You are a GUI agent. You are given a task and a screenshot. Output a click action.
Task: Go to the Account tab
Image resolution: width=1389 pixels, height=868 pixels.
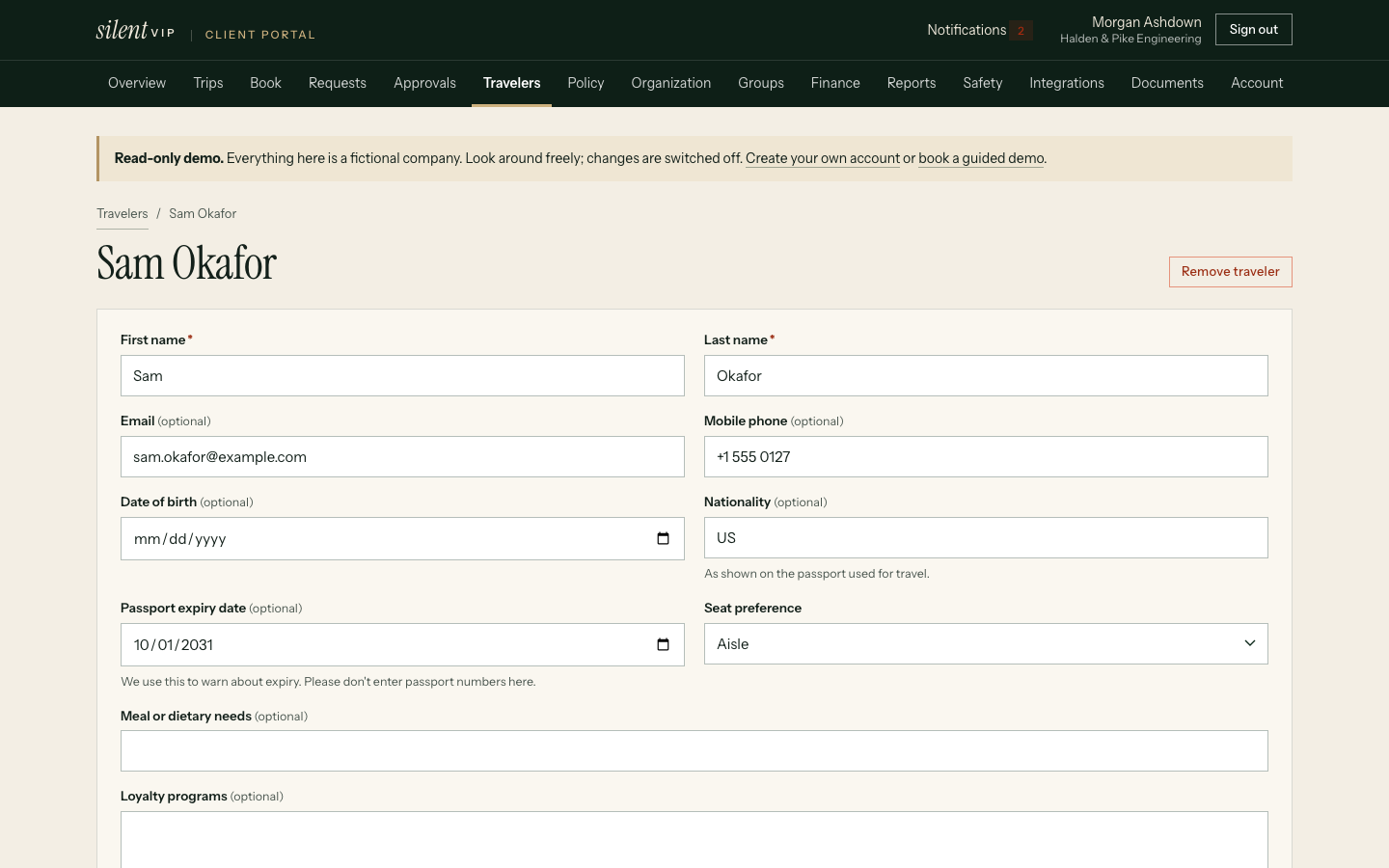(x=1257, y=83)
